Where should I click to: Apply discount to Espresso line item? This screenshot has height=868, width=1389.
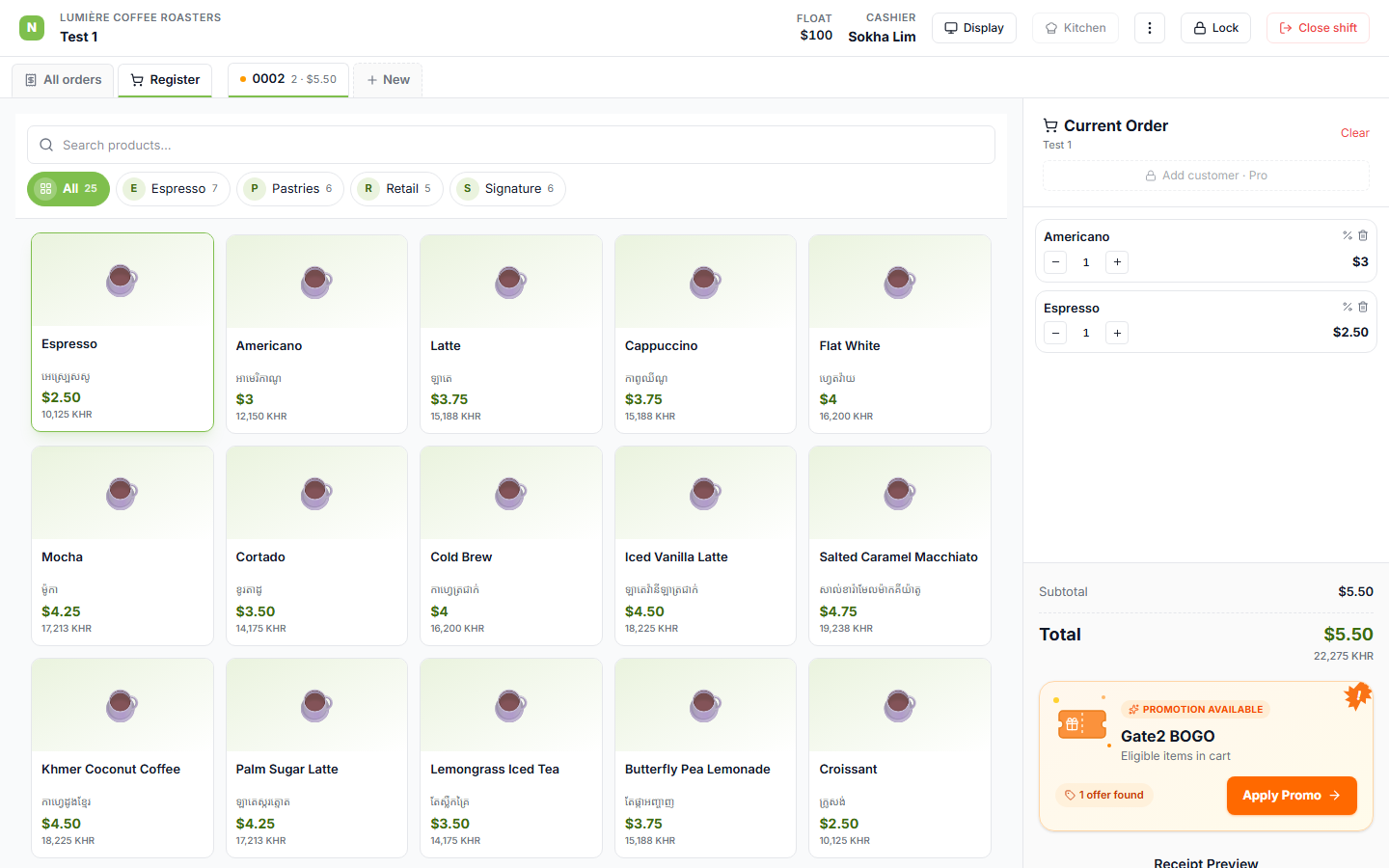[1348, 307]
